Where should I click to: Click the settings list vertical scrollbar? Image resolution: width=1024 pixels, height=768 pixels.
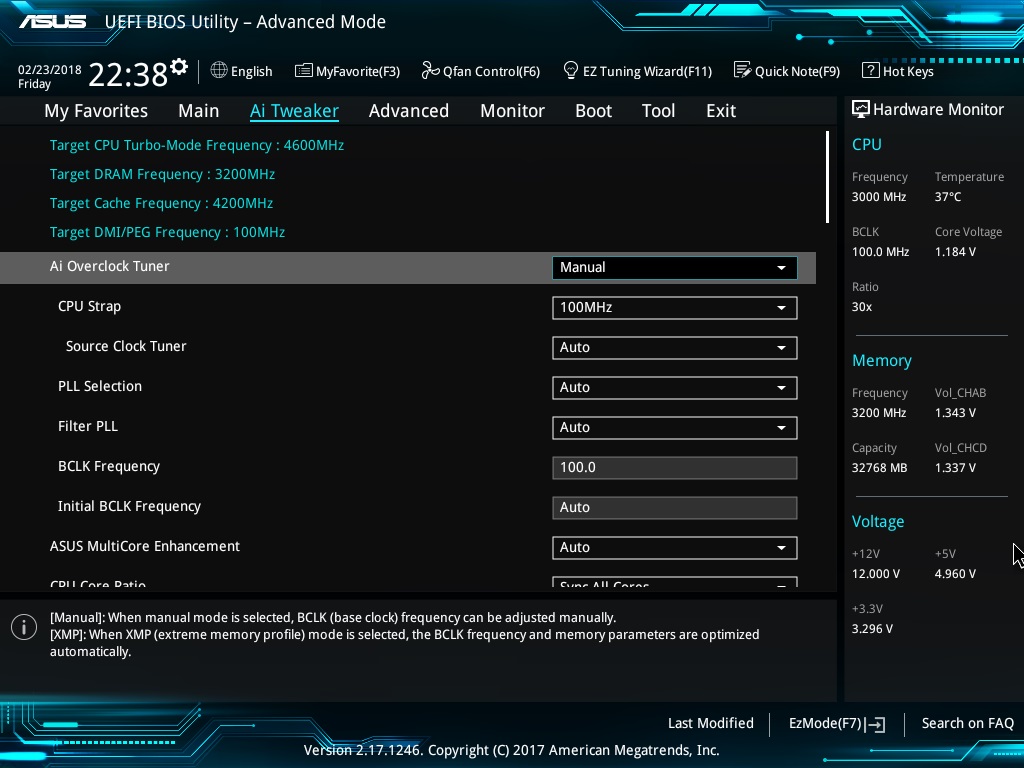coord(827,177)
